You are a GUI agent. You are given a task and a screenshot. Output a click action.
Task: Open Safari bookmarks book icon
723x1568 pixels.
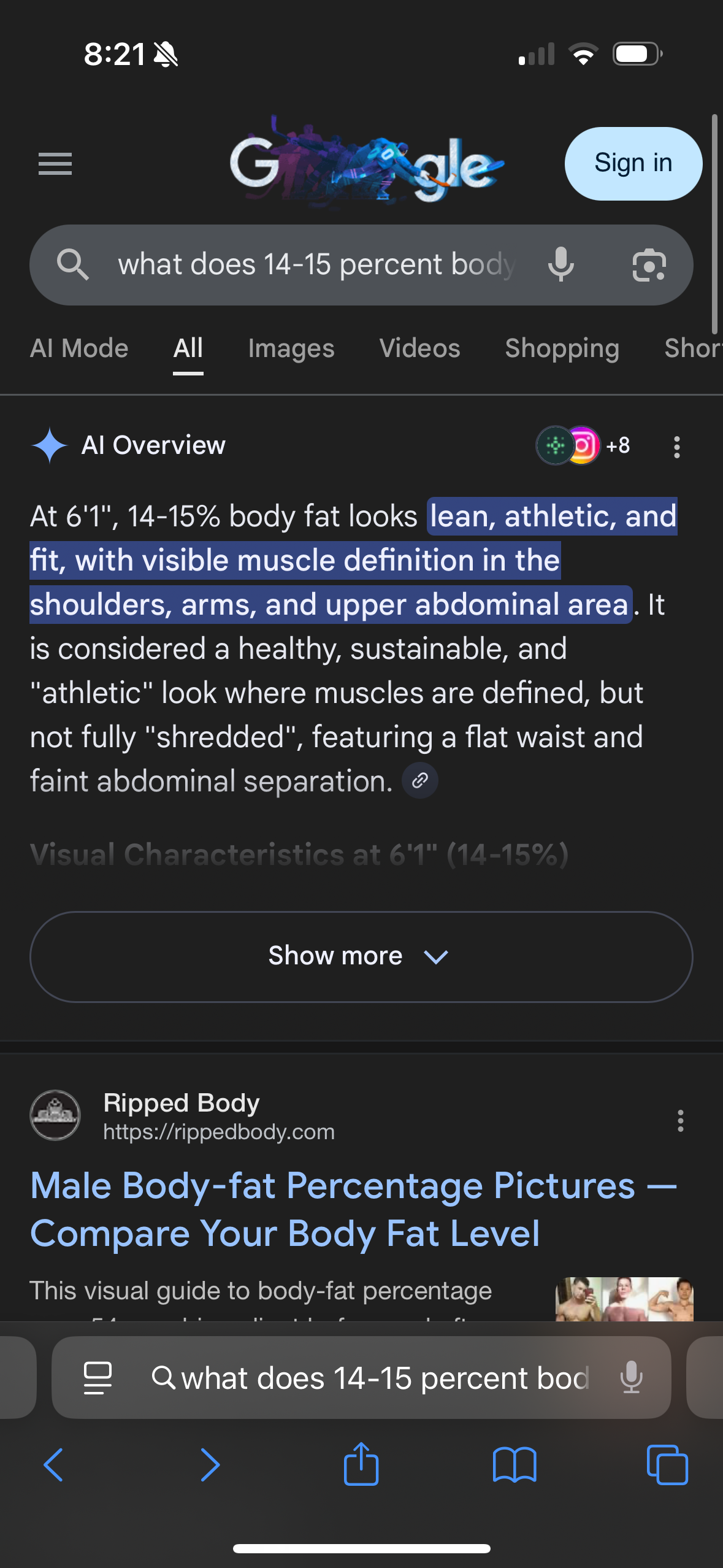click(x=515, y=1465)
